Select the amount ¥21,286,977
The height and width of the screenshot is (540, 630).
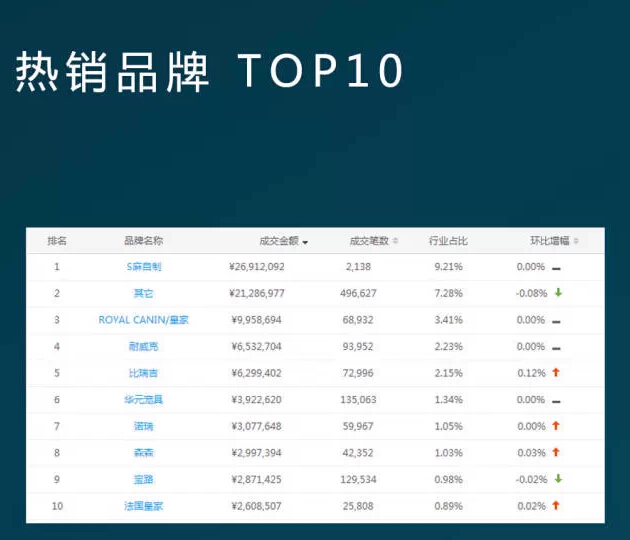257,293
